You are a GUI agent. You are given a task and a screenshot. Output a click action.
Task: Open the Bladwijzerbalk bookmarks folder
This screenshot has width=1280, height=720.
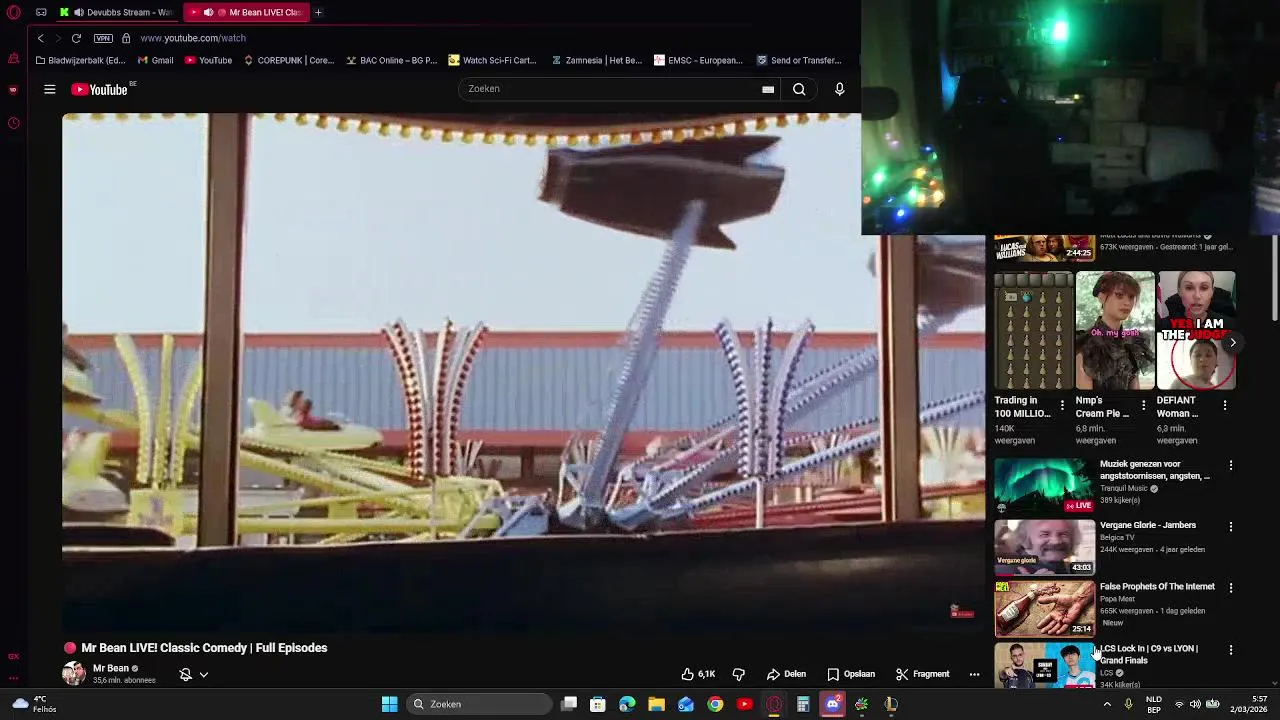tap(80, 60)
